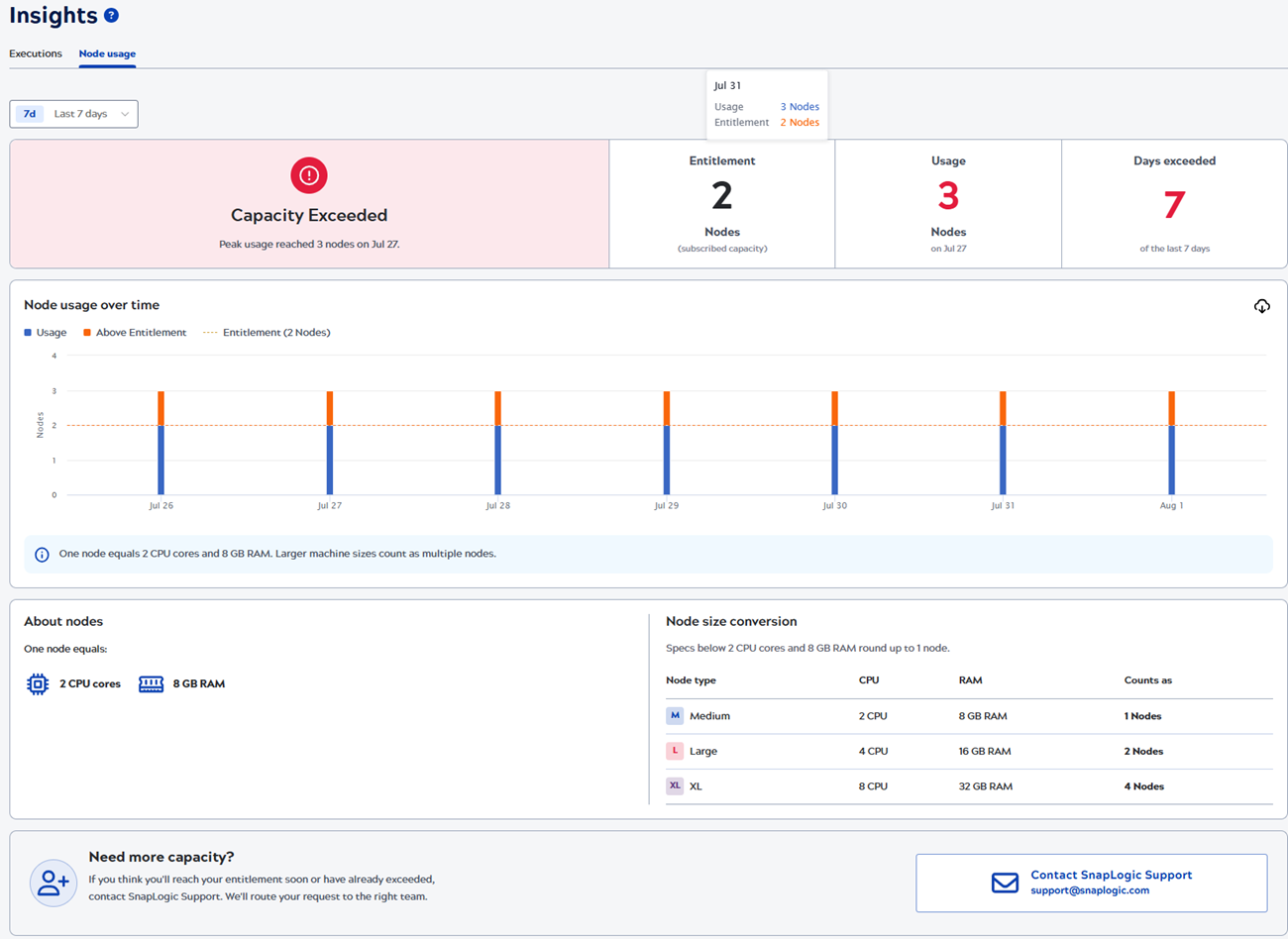Click the Usage card value 3
The image size is (1288, 939).
click(948, 196)
